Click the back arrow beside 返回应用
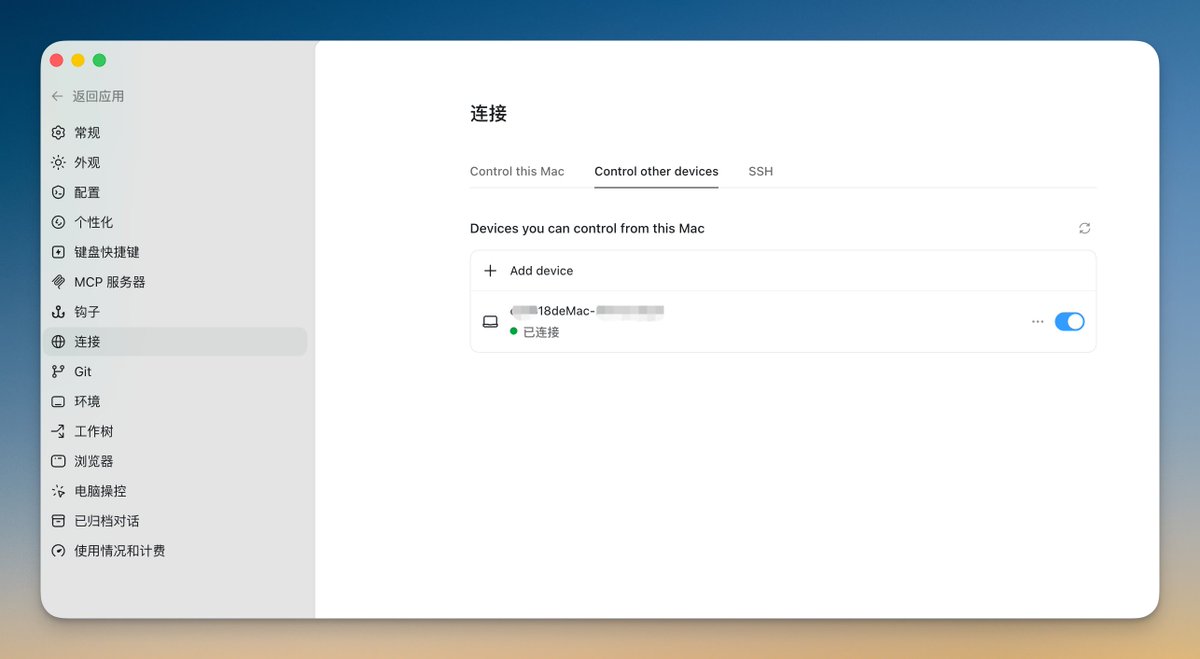This screenshot has width=1200, height=659. (x=57, y=96)
